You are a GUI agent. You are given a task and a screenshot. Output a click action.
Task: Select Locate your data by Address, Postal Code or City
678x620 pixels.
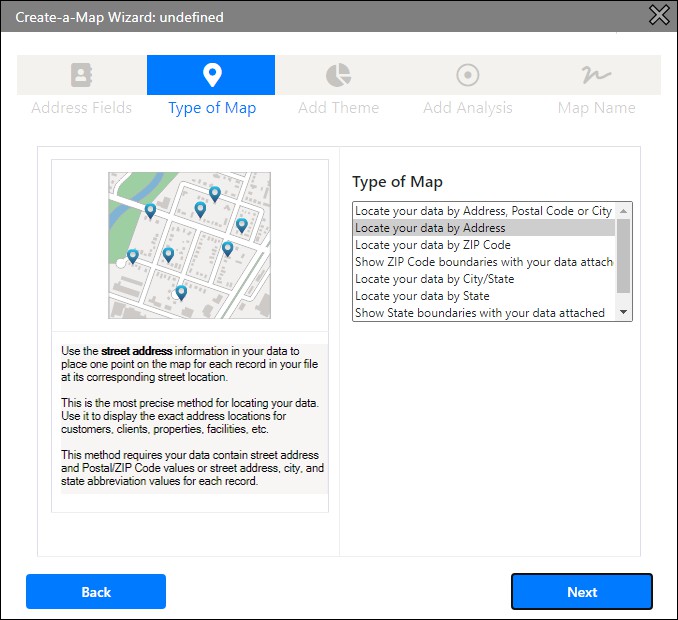point(483,211)
